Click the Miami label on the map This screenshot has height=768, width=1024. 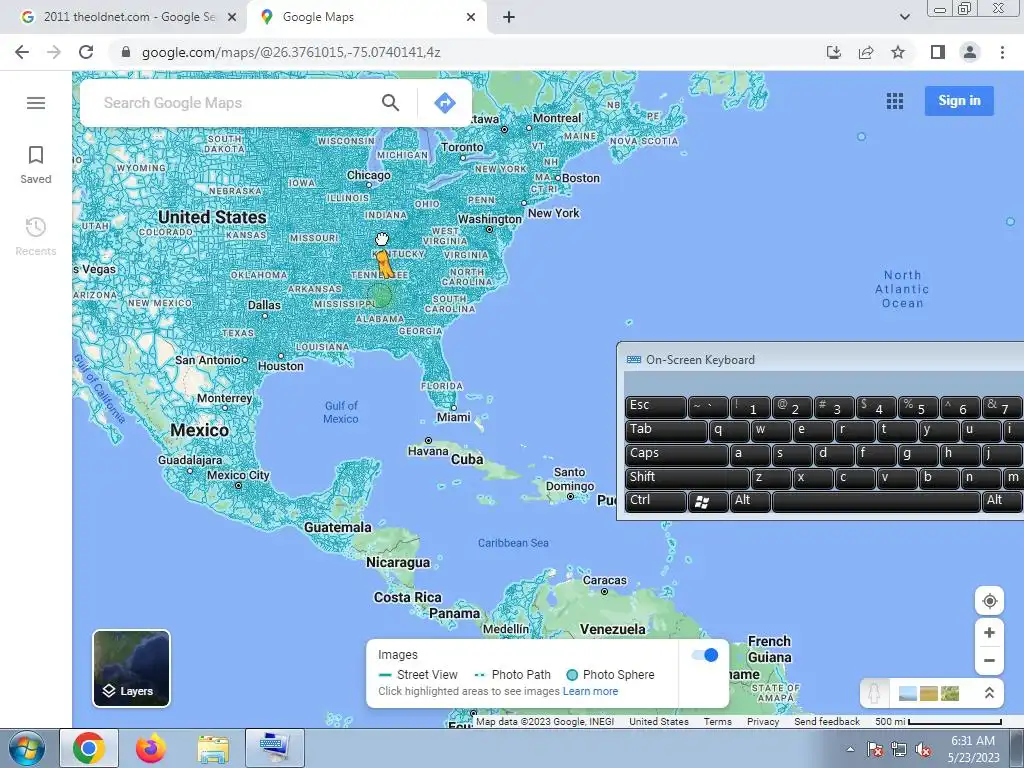[x=453, y=417]
